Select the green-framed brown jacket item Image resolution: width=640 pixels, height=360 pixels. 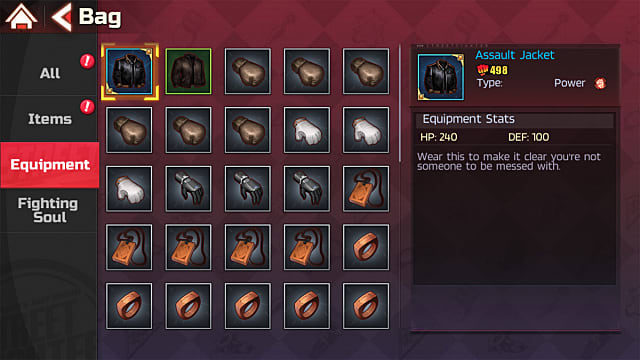[x=188, y=71]
